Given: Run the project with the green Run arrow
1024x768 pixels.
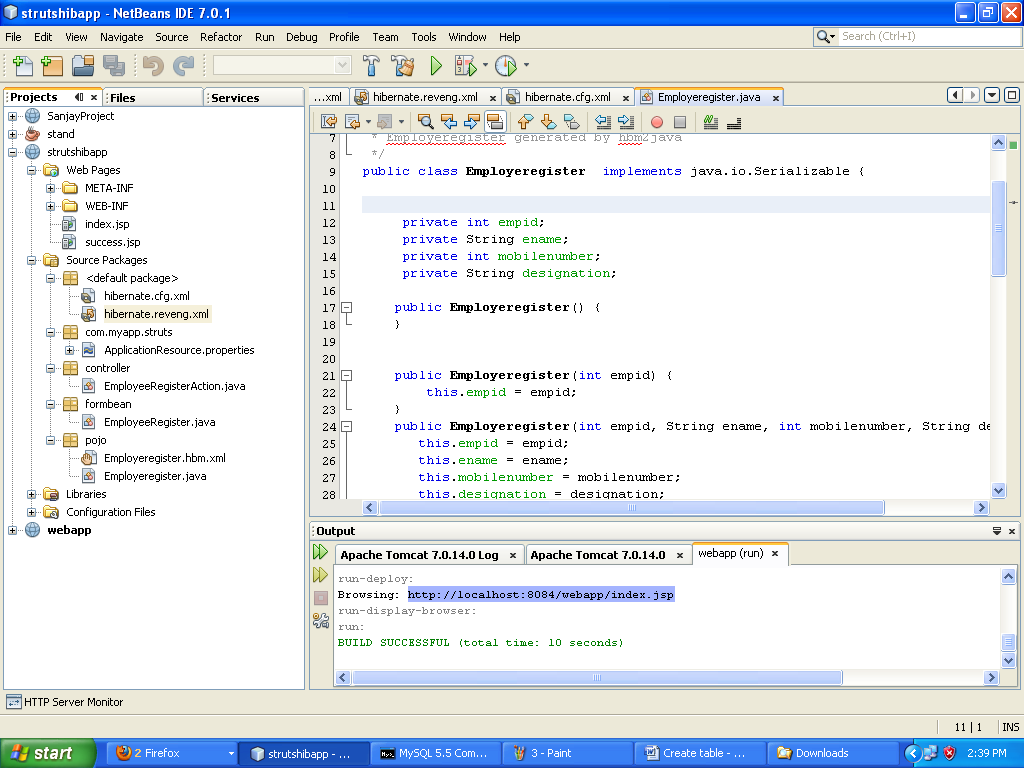Looking at the screenshot, I should [435, 65].
